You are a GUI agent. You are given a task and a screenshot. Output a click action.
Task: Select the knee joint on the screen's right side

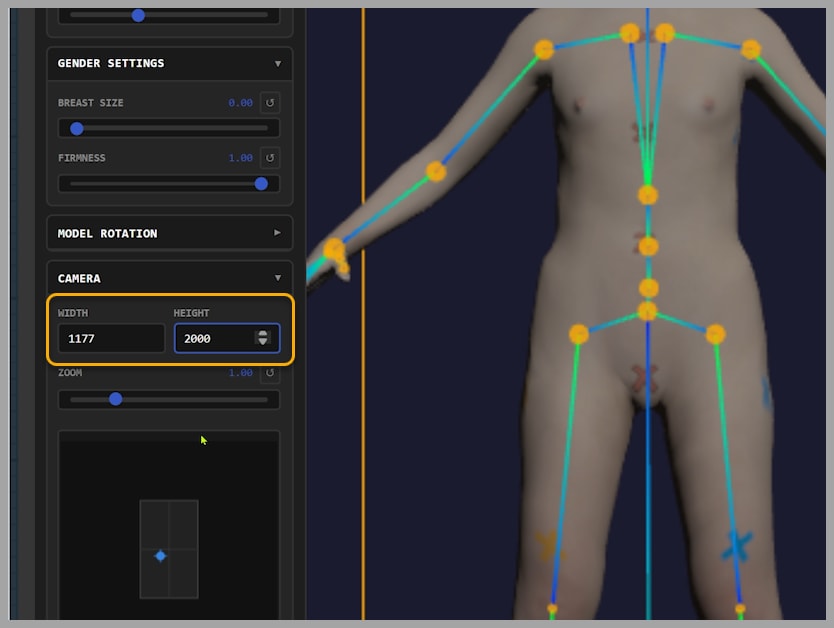(740, 608)
